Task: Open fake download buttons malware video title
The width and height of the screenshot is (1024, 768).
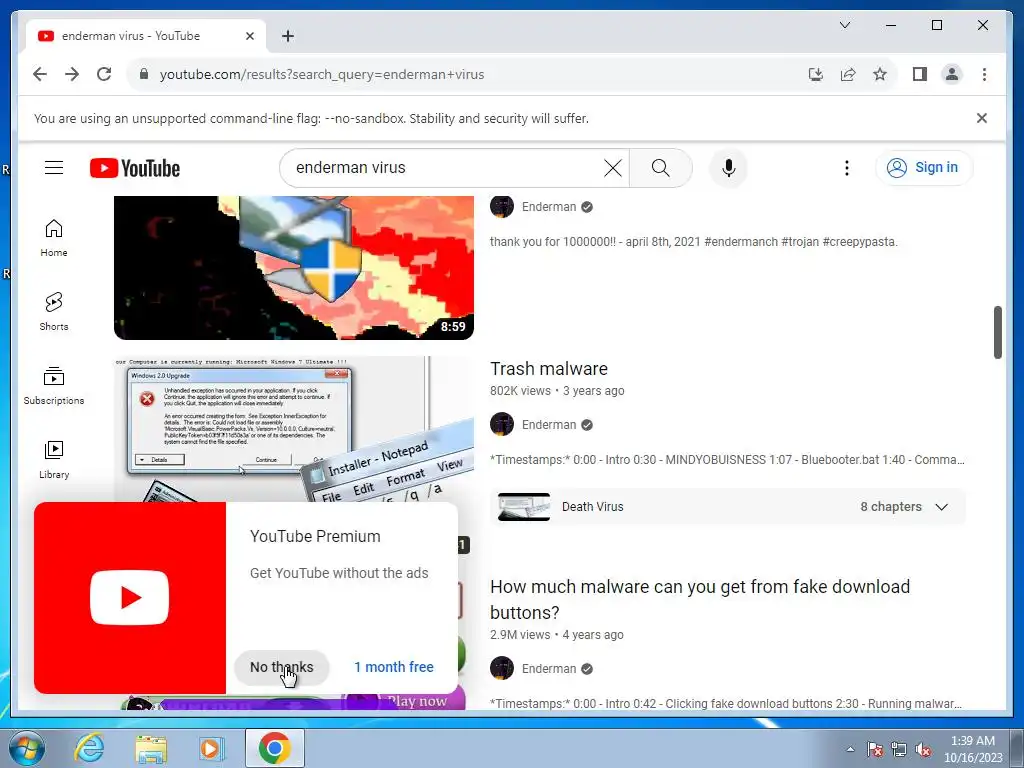Action: [x=699, y=600]
